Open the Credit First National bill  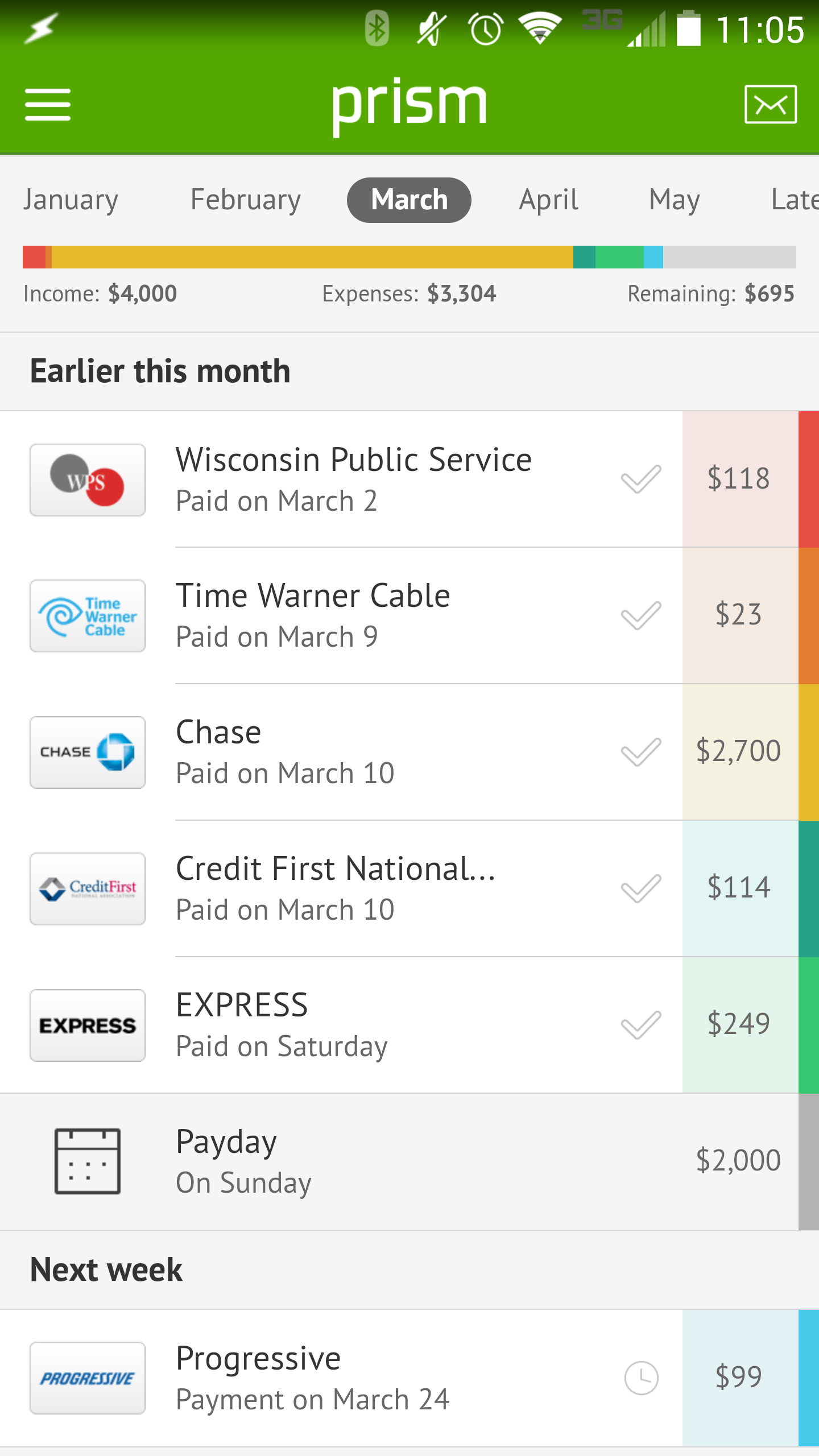[x=336, y=888]
